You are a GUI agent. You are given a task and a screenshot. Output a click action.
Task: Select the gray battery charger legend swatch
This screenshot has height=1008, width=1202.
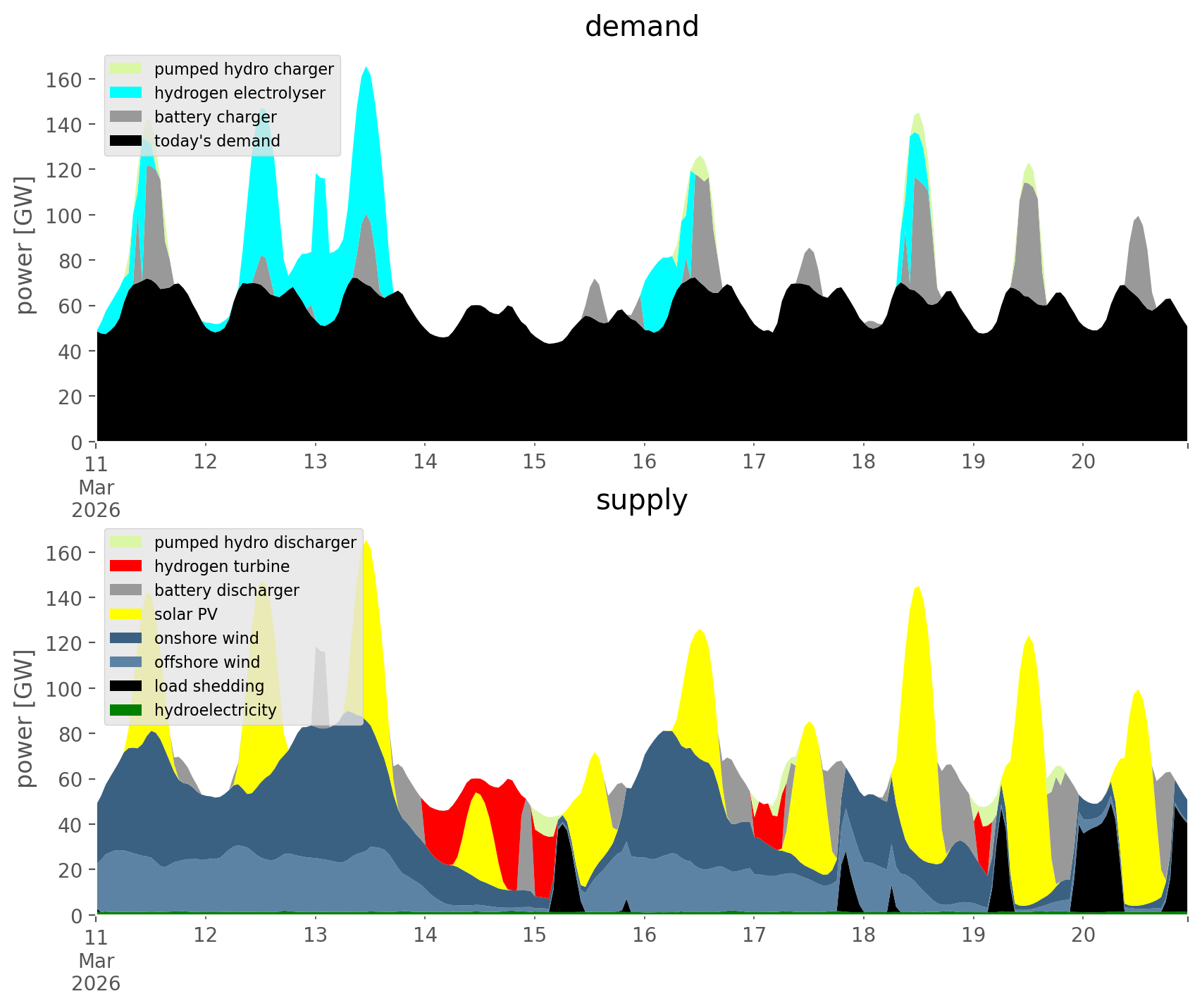coord(126,117)
